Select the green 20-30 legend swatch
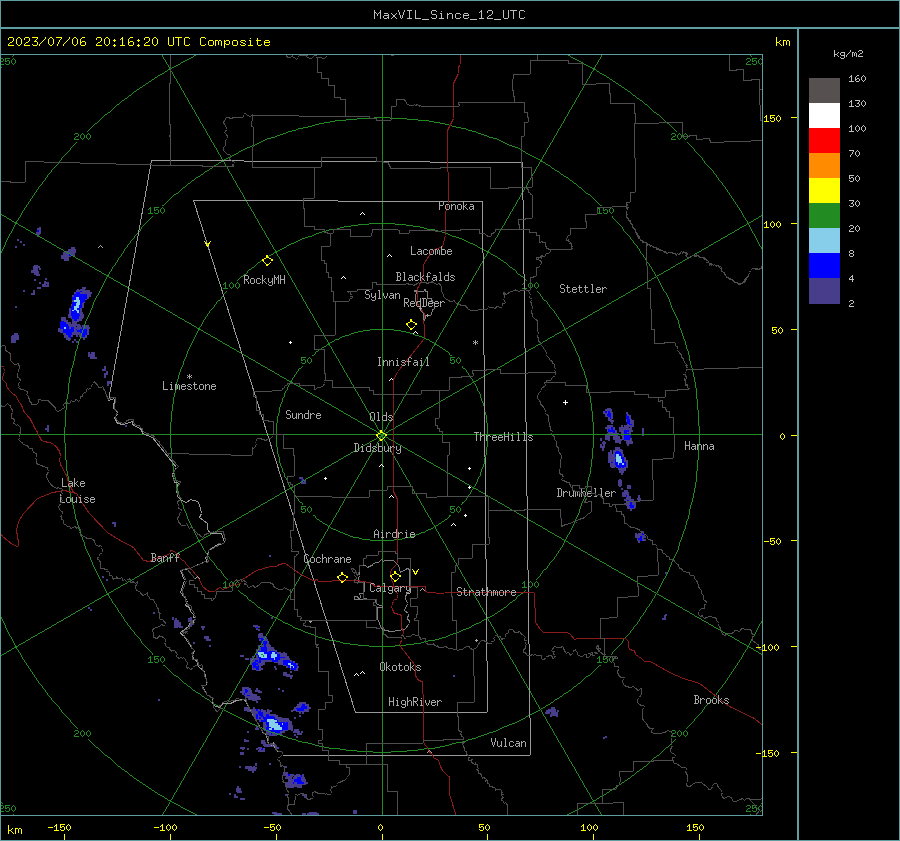This screenshot has height=841, width=900. pyautogui.click(x=824, y=216)
